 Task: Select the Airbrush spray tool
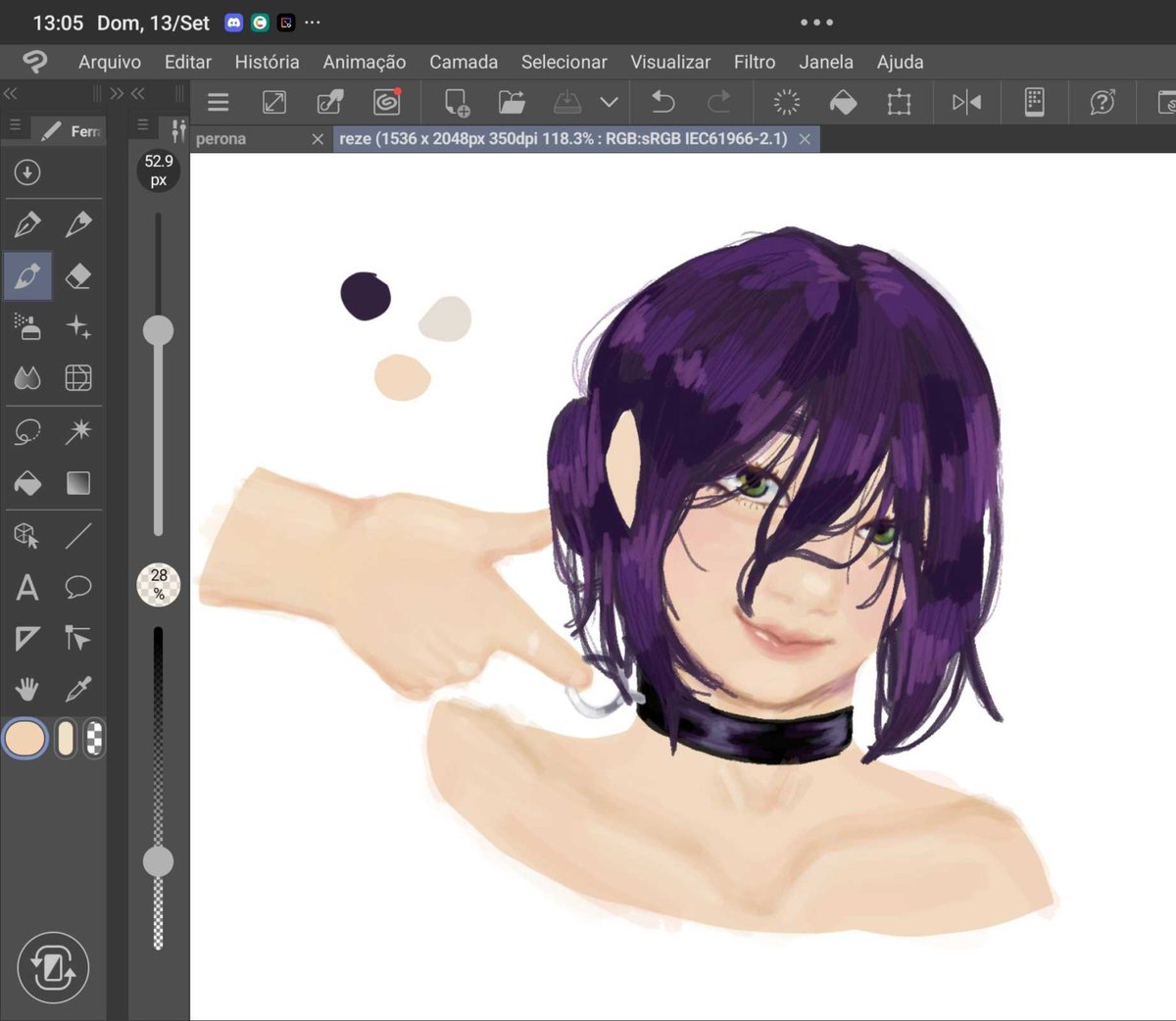(x=27, y=327)
